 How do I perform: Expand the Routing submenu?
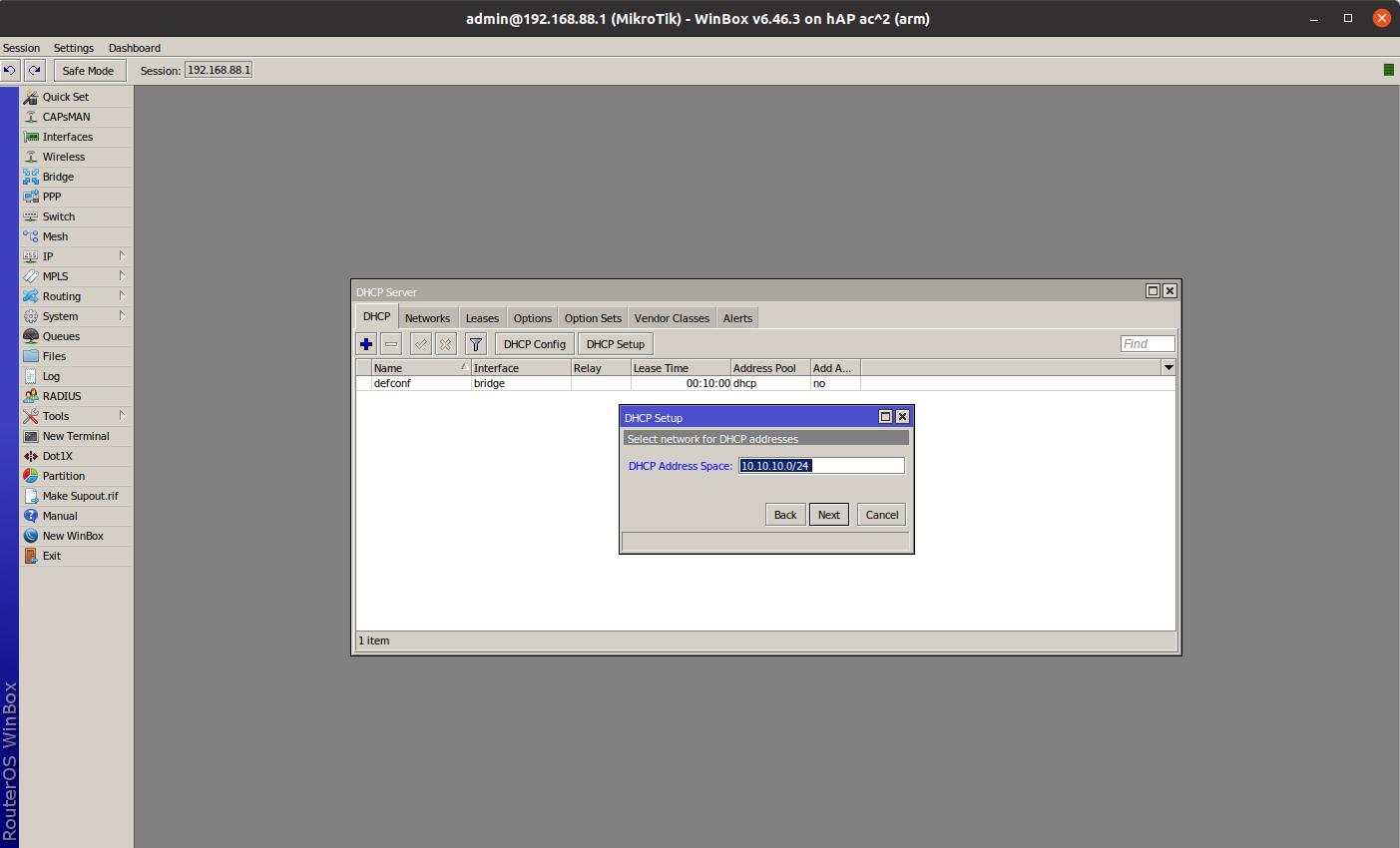tap(76, 296)
